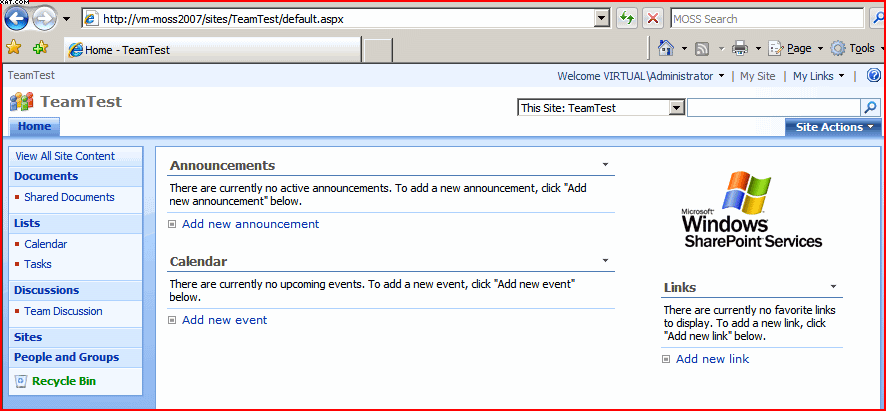Click the green Refresh page icon
This screenshot has height=411, width=886.
point(627,18)
